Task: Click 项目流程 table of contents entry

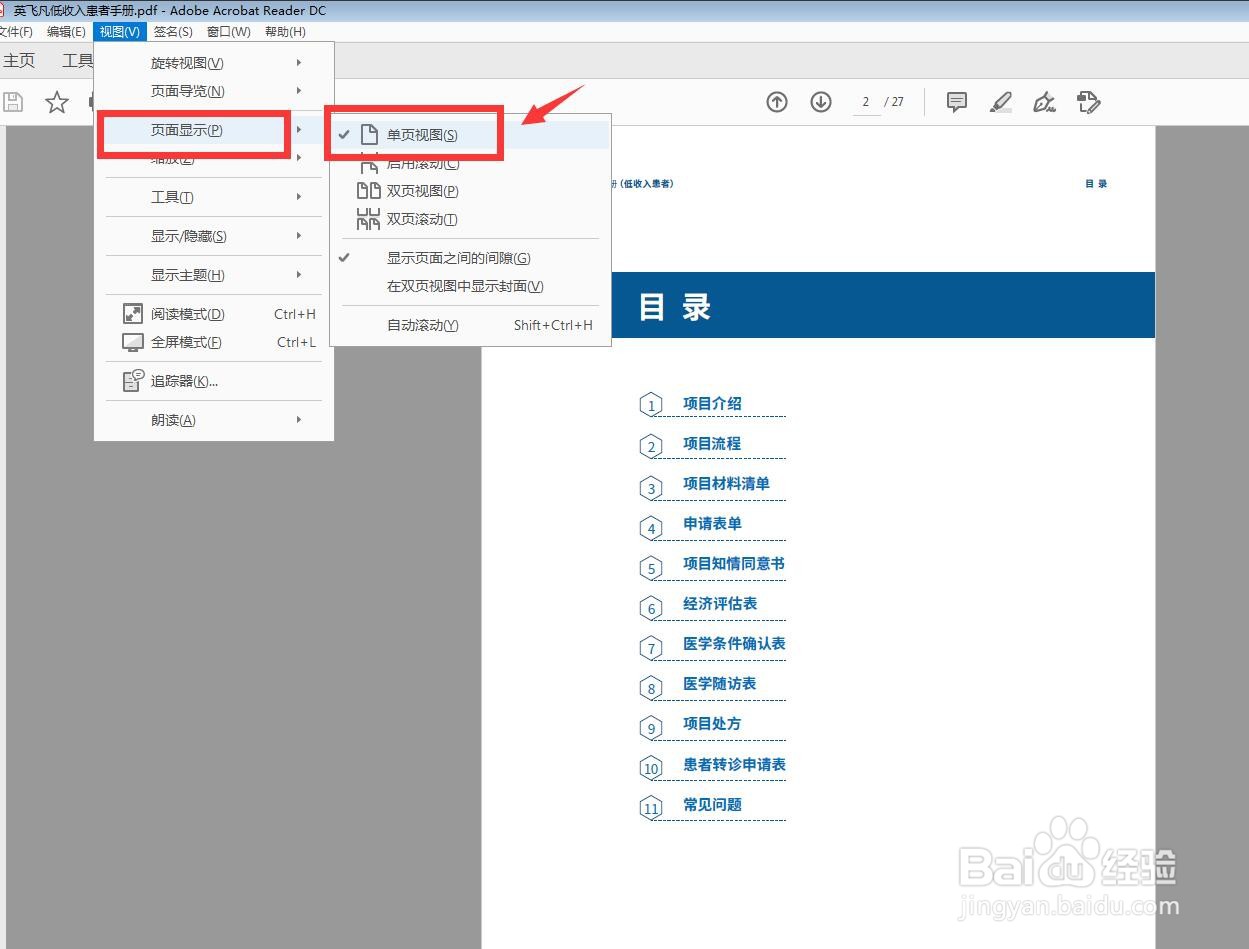Action: [x=712, y=444]
